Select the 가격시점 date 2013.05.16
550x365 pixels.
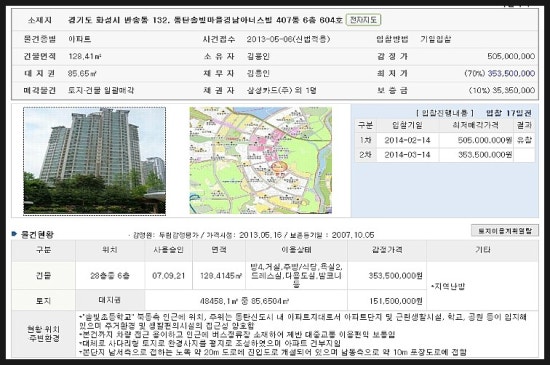click(x=260, y=235)
